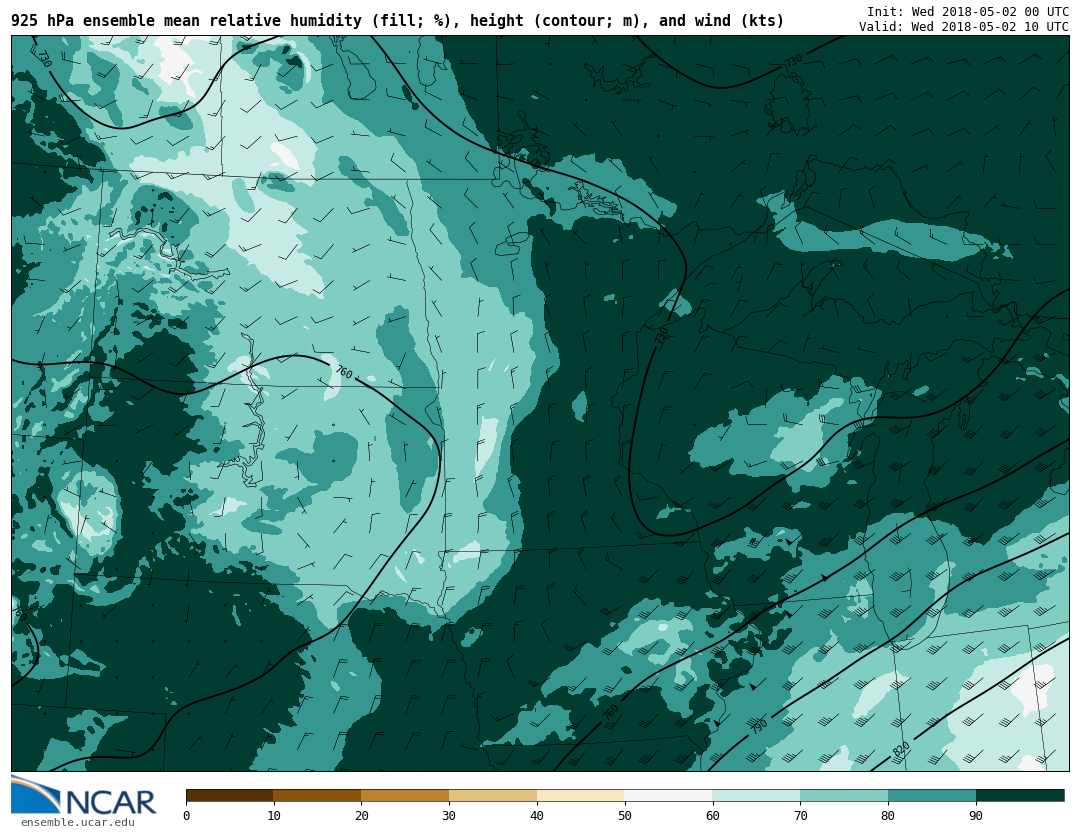Select the 50-60 near-white swatch

668,795
